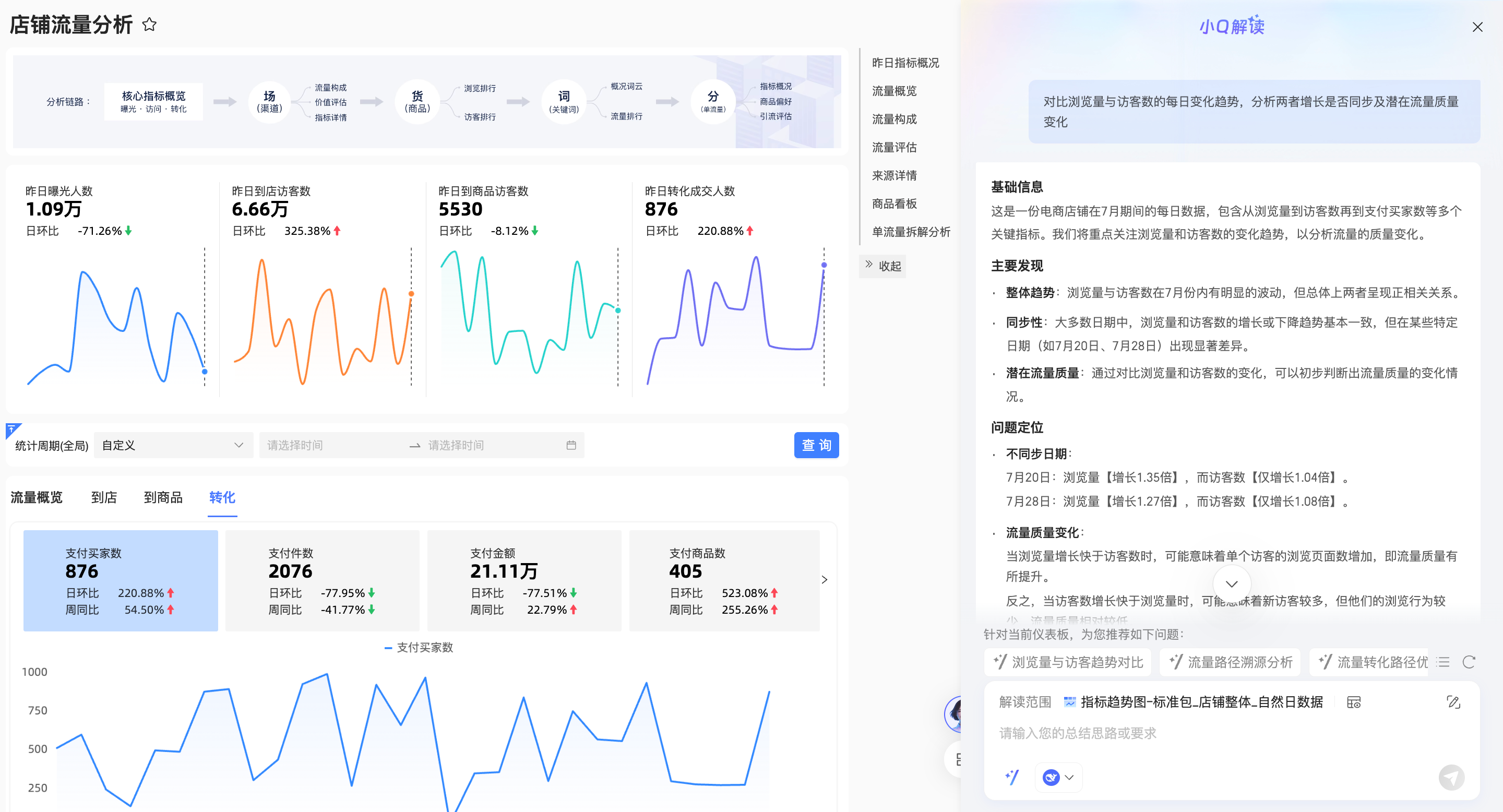Click the data preview icon beside 指标趋势图
The image size is (1503, 812).
(x=1354, y=702)
